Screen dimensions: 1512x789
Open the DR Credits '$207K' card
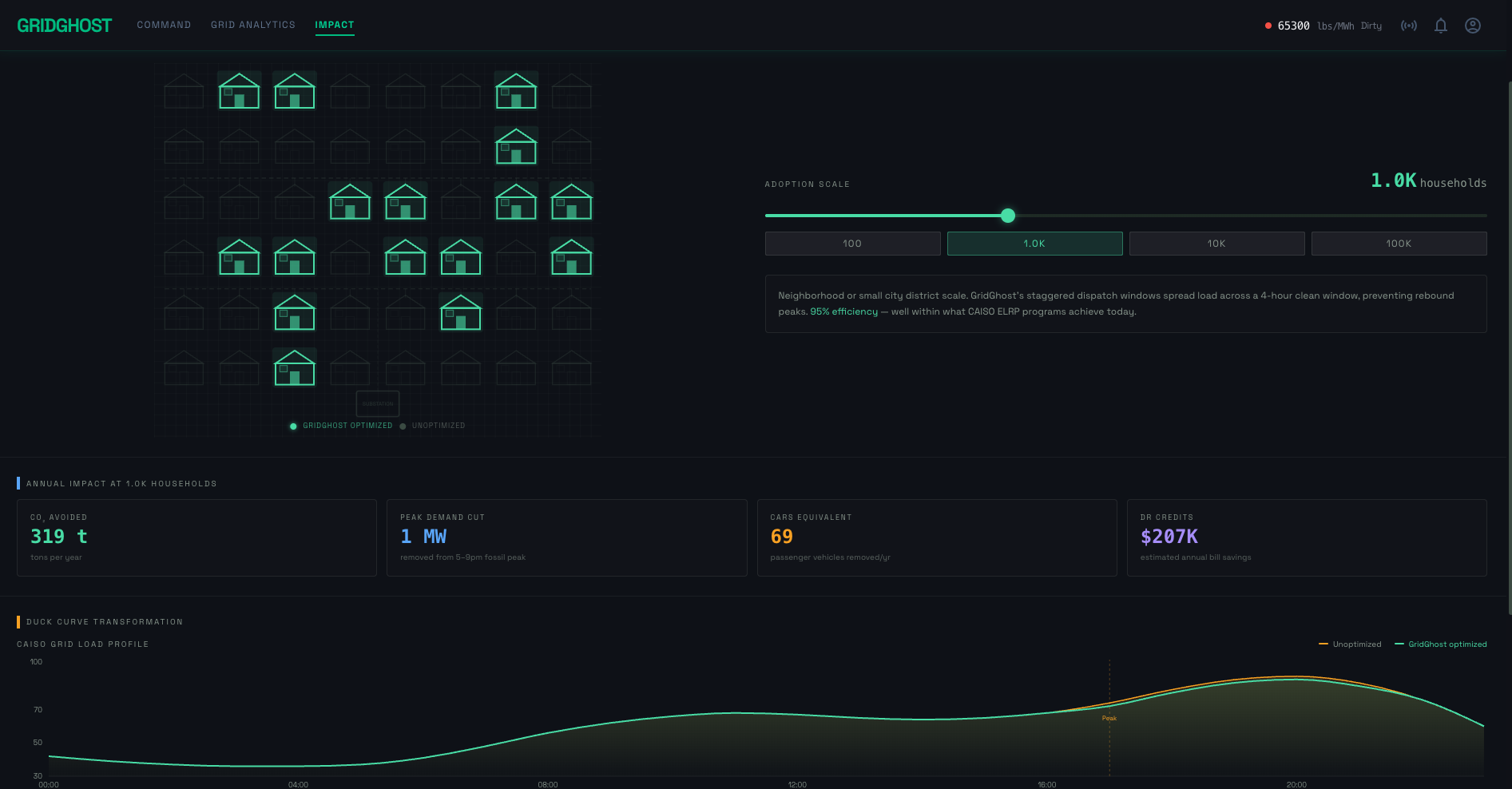coord(1307,537)
